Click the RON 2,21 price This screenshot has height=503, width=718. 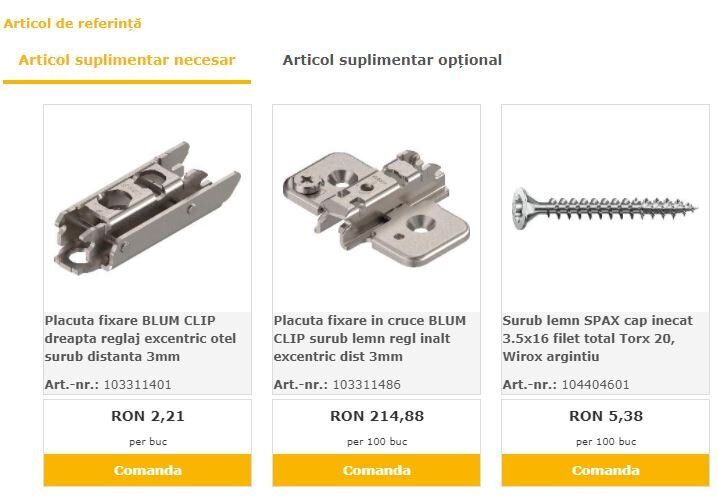tap(147, 417)
